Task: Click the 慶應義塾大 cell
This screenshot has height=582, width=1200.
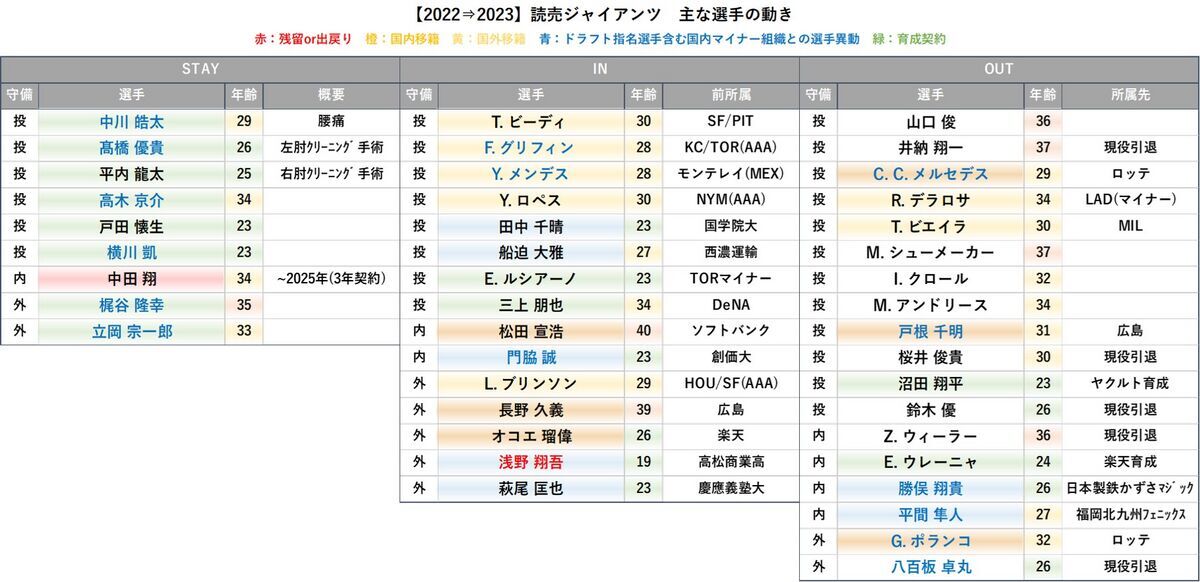Action: pyautogui.click(x=729, y=488)
